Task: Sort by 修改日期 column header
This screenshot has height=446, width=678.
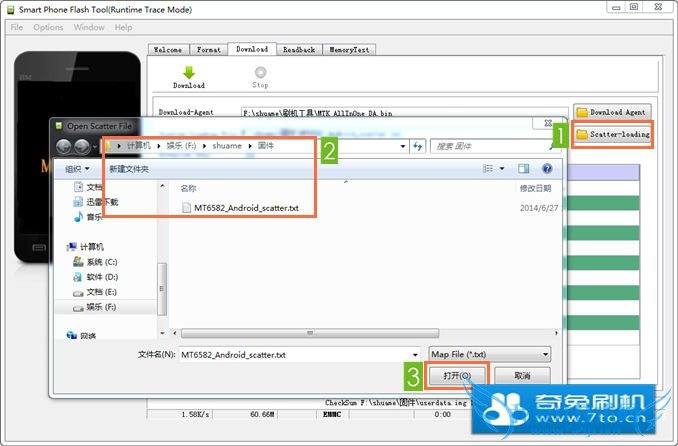Action: (535, 188)
